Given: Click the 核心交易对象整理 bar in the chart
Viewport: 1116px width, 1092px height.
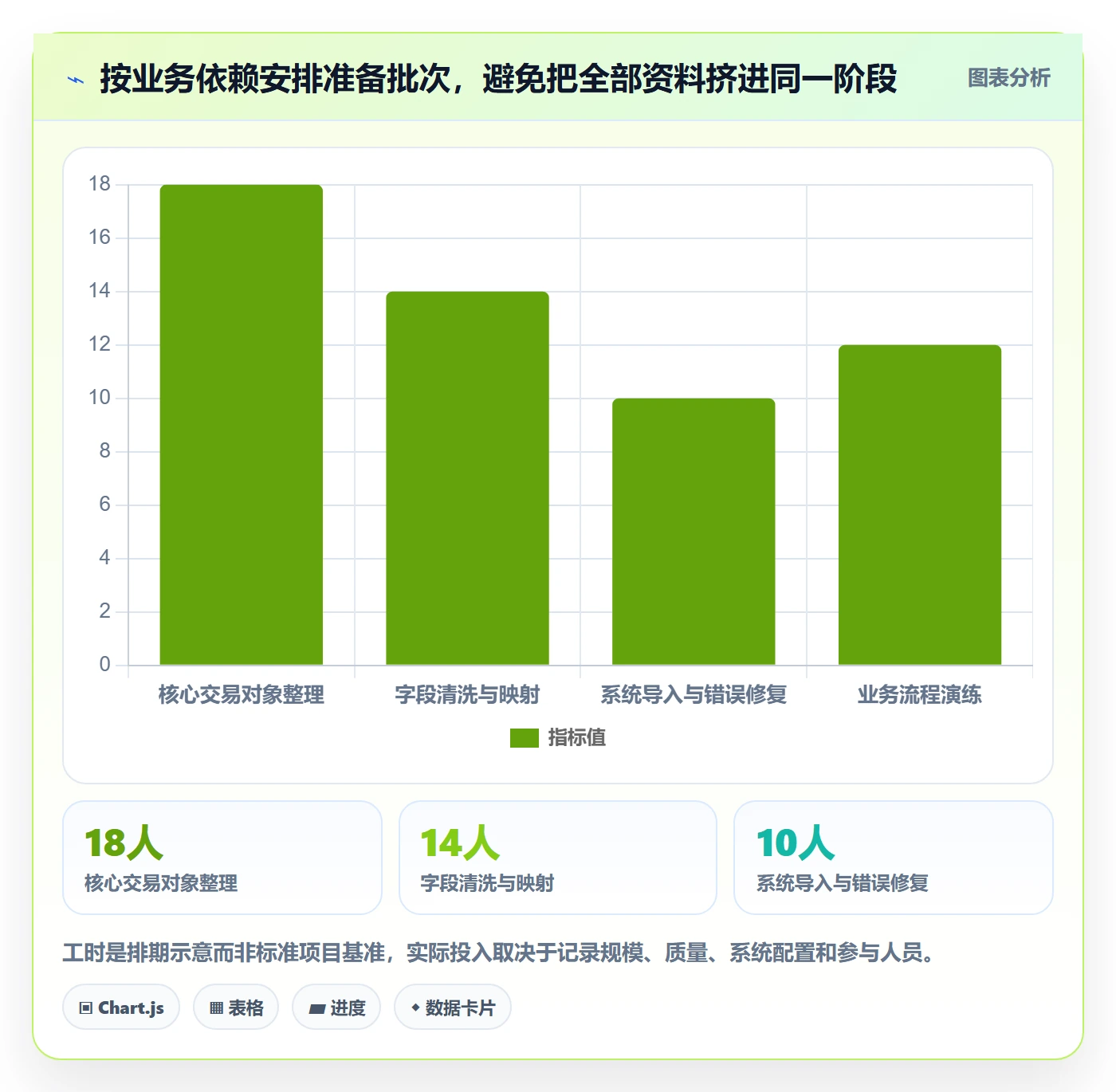Looking at the screenshot, I should click(x=242, y=425).
